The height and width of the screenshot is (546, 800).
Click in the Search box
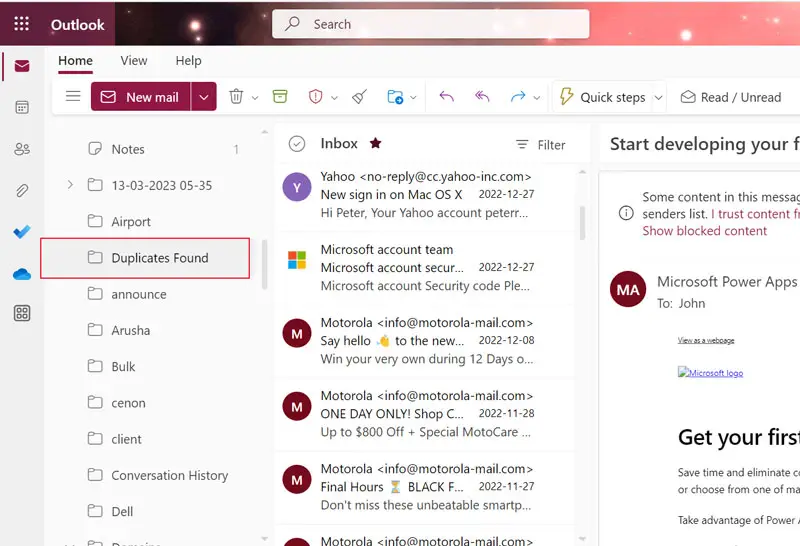tap(431, 23)
